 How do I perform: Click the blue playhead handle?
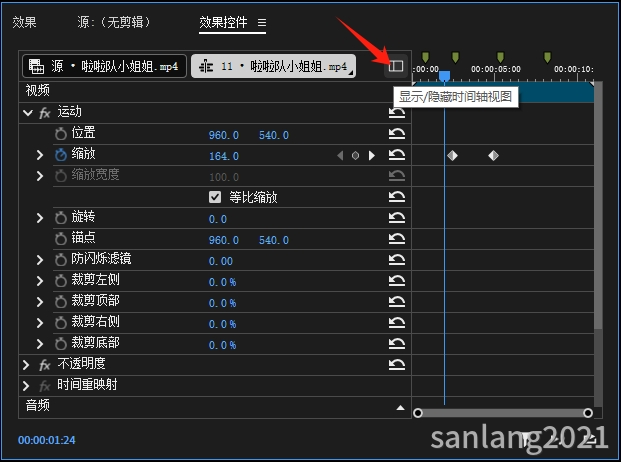pyautogui.click(x=444, y=76)
